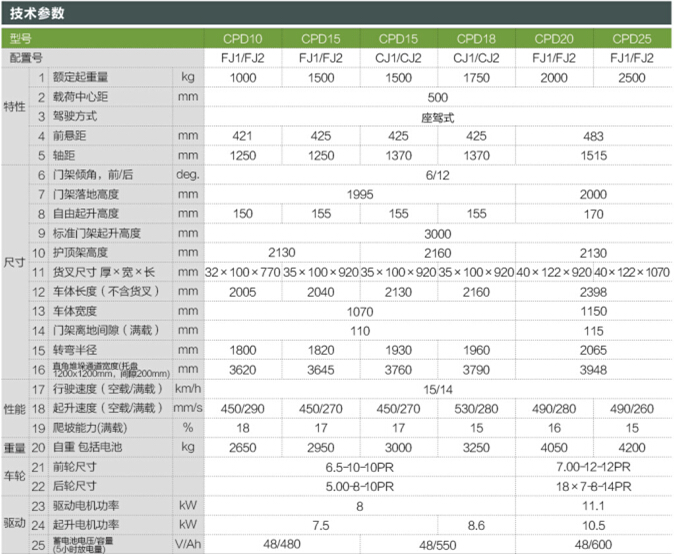Select the CPD18 model column header
This screenshot has height=554, width=674.
pos(477,39)
